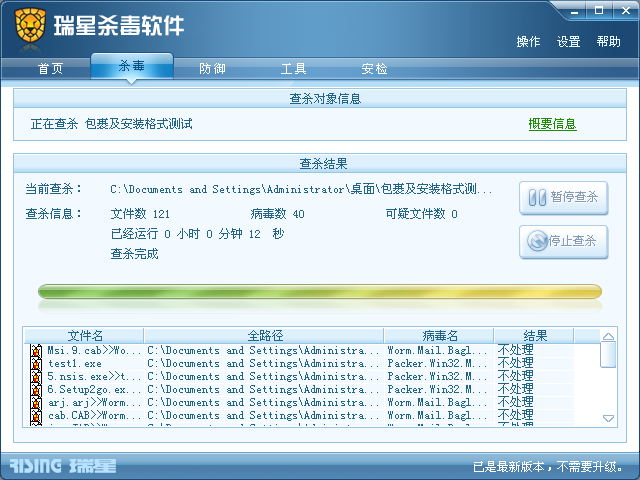Click Worm.Mail.Bagl virus name for arj.arj
Viewport: 640px width, 480px height.
(x=437, y=403)
